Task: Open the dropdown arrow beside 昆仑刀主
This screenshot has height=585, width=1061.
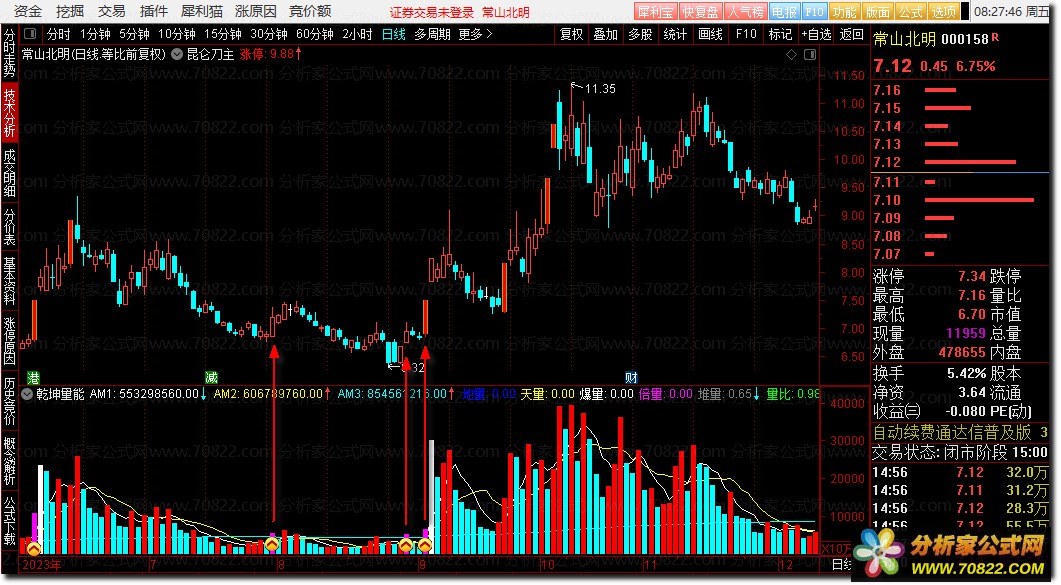Action: [x=177, y=54]
